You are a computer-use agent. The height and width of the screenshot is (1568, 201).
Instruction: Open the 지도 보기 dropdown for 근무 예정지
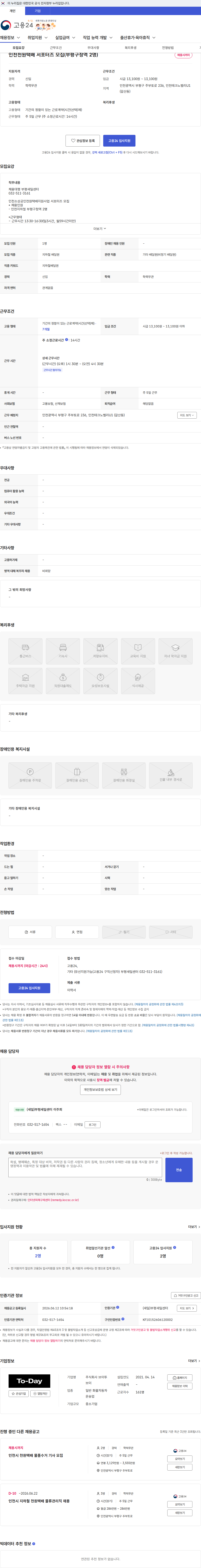[x=187, y=415]
